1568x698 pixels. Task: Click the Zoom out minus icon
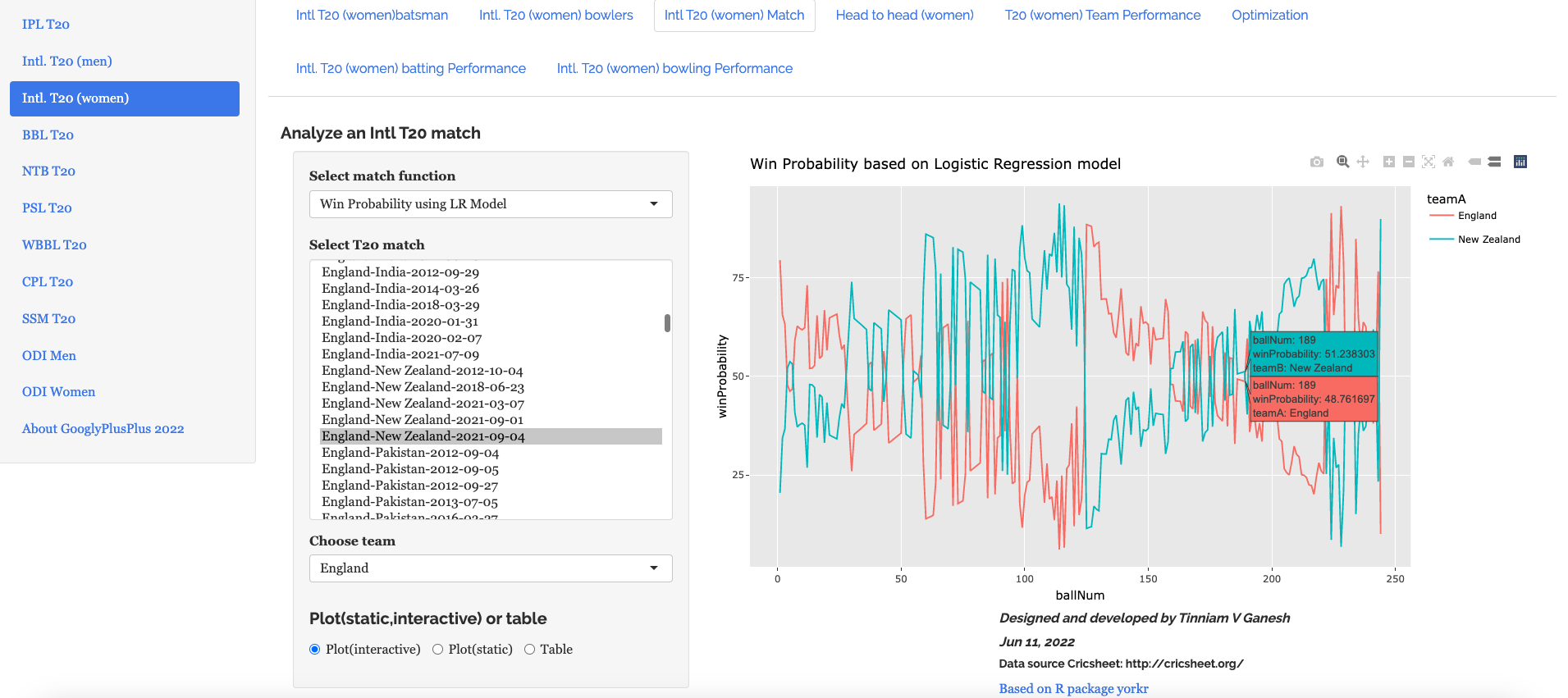click(x=1409, y=162)
